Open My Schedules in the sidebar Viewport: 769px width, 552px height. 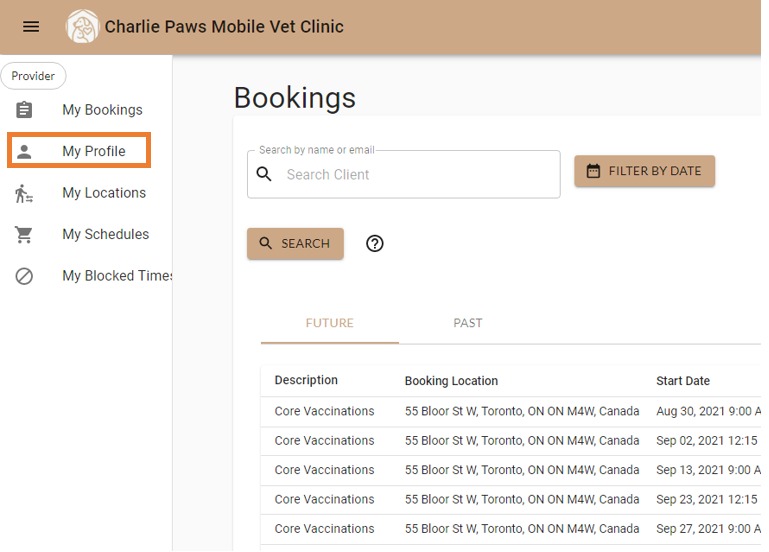105,235
